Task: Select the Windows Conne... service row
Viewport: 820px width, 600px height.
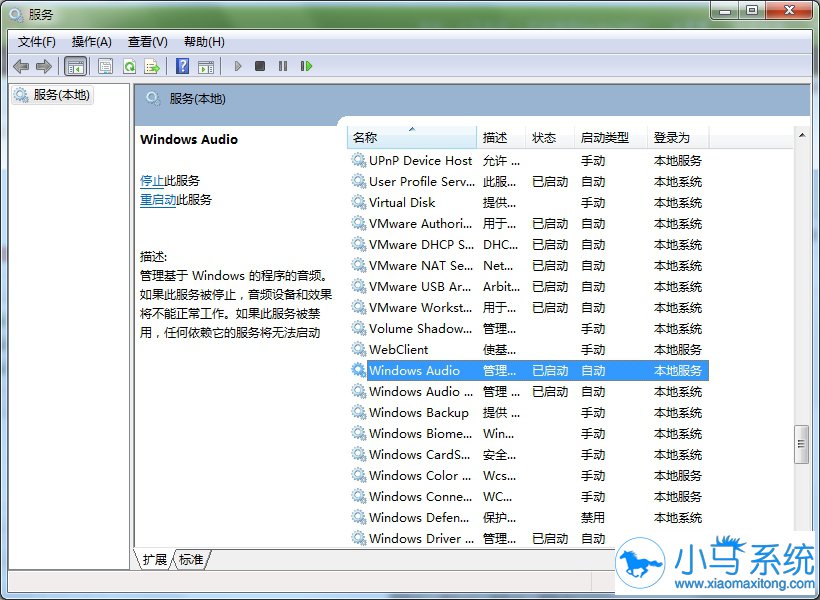Action: [x=528, y=496]
